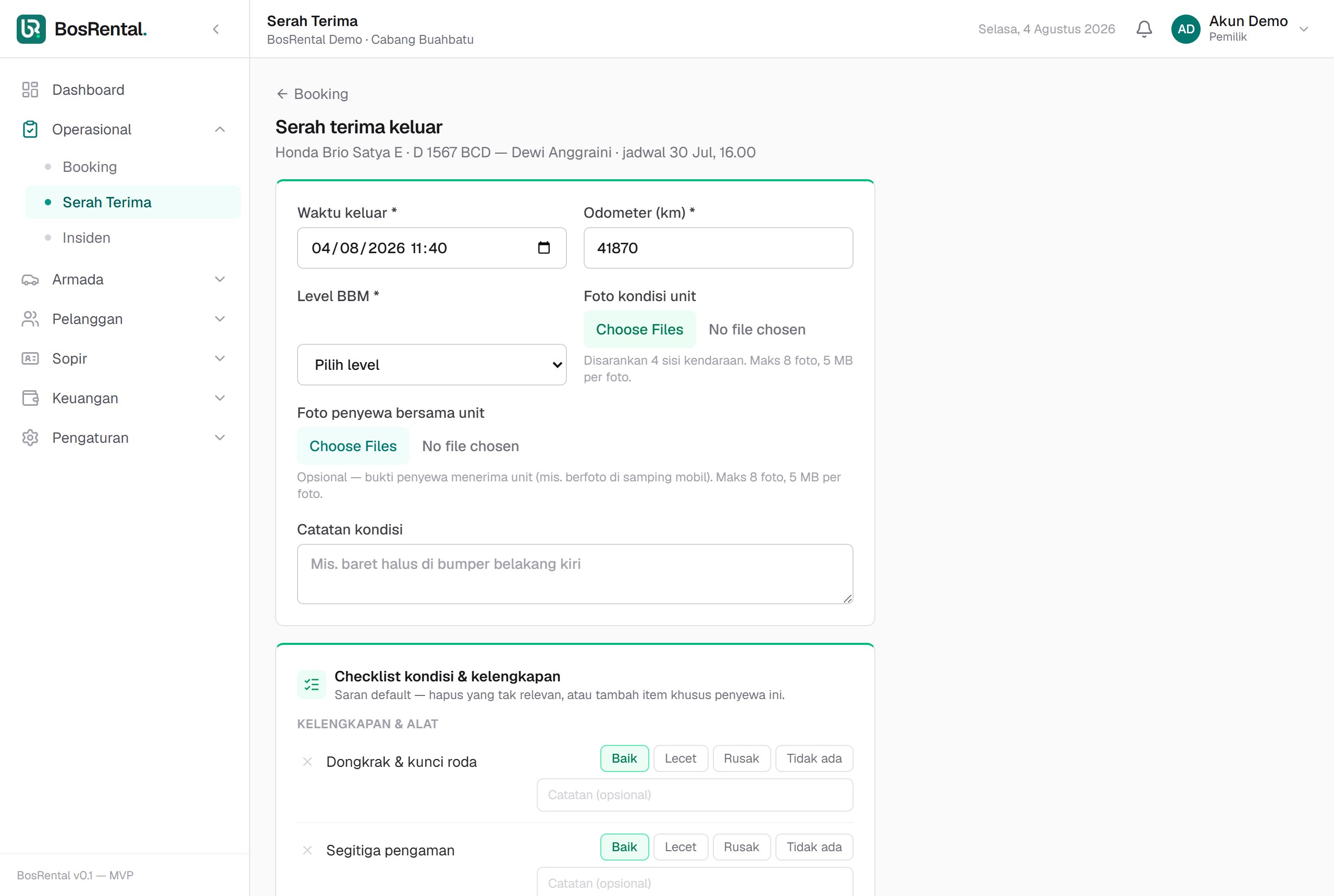This screenshot has height=896, width=1334.
Task: Click Catatan field for Dongkrak & kunci roda
Action: (695, 795)
